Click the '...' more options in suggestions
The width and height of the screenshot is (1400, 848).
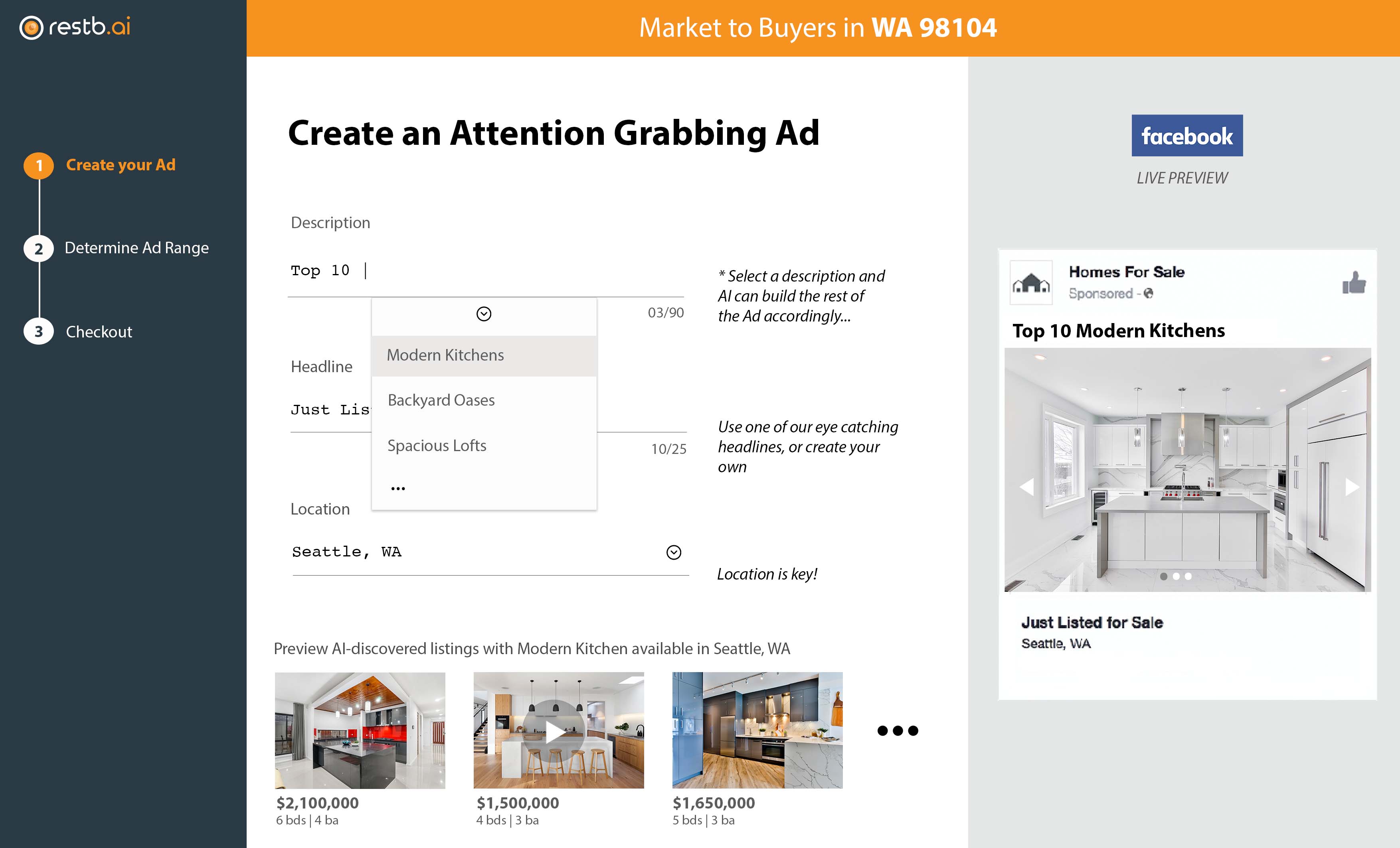click(397, 487)
